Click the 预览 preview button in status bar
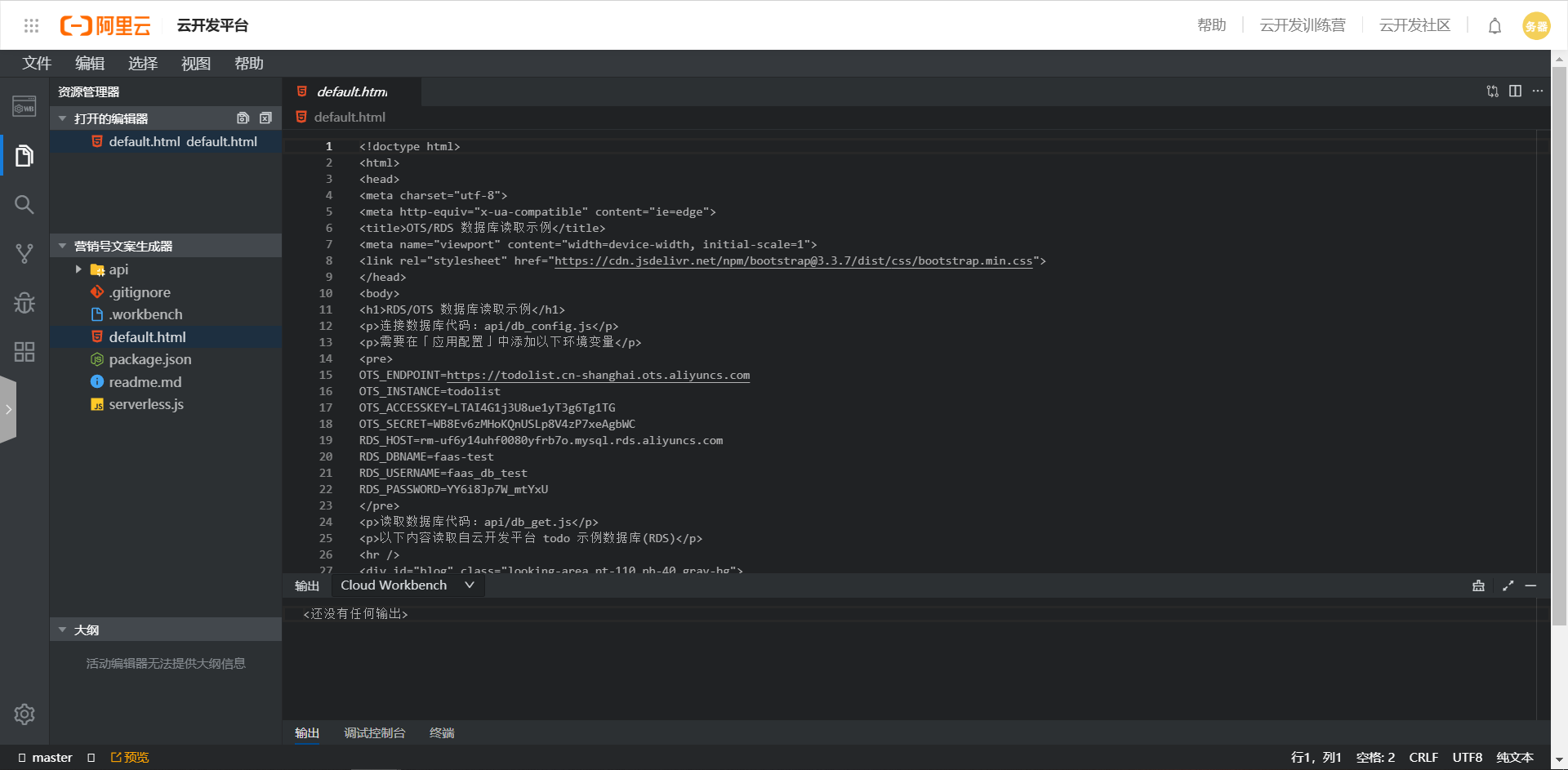This screenshot has height=770, width=1568. 130,758
